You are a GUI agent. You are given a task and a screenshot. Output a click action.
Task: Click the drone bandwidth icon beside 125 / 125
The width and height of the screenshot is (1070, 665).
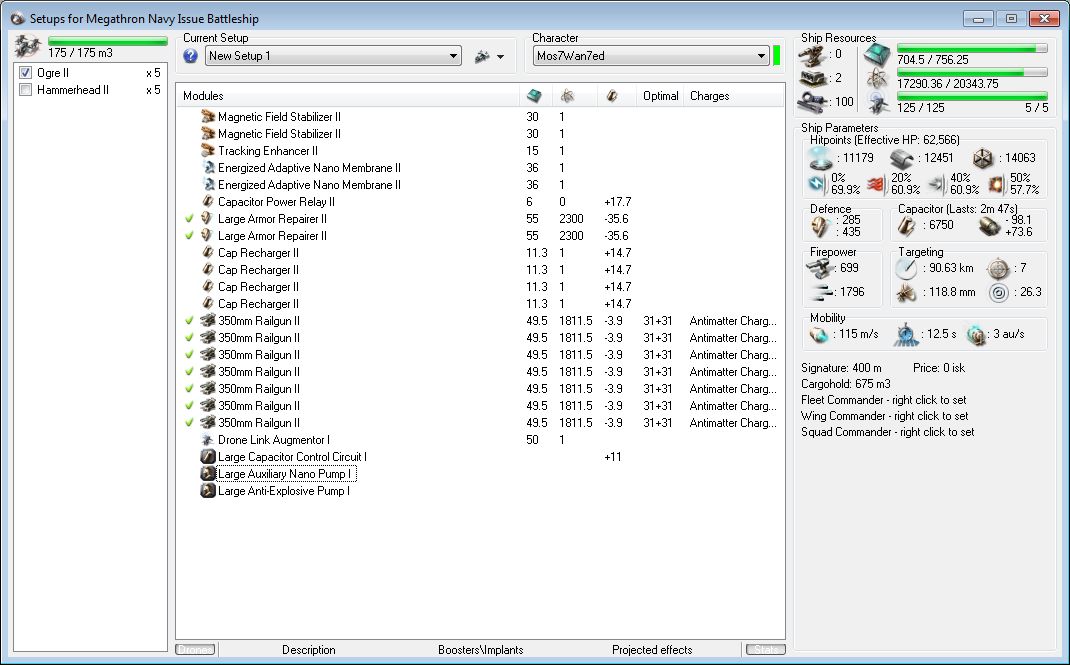tap(879, 103)
